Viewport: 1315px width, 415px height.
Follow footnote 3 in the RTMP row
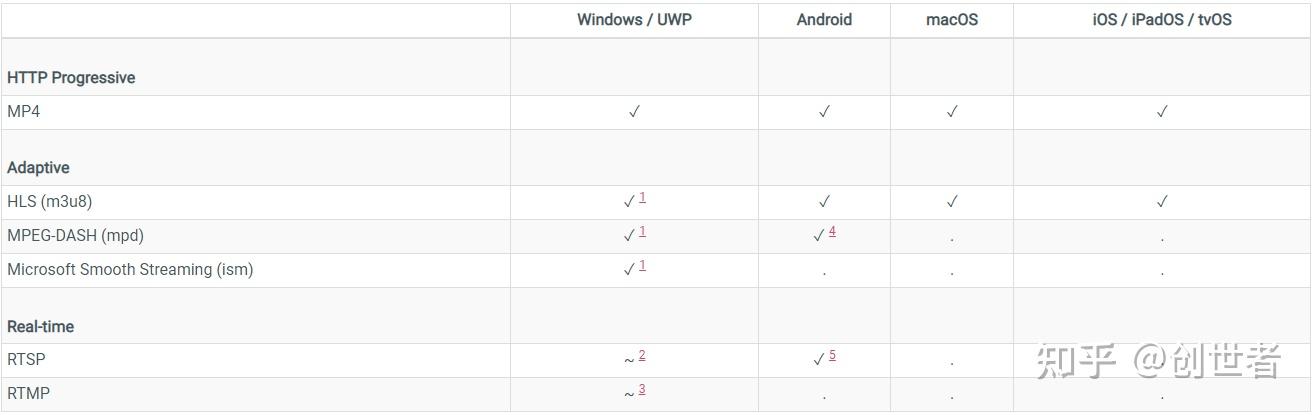642,390
